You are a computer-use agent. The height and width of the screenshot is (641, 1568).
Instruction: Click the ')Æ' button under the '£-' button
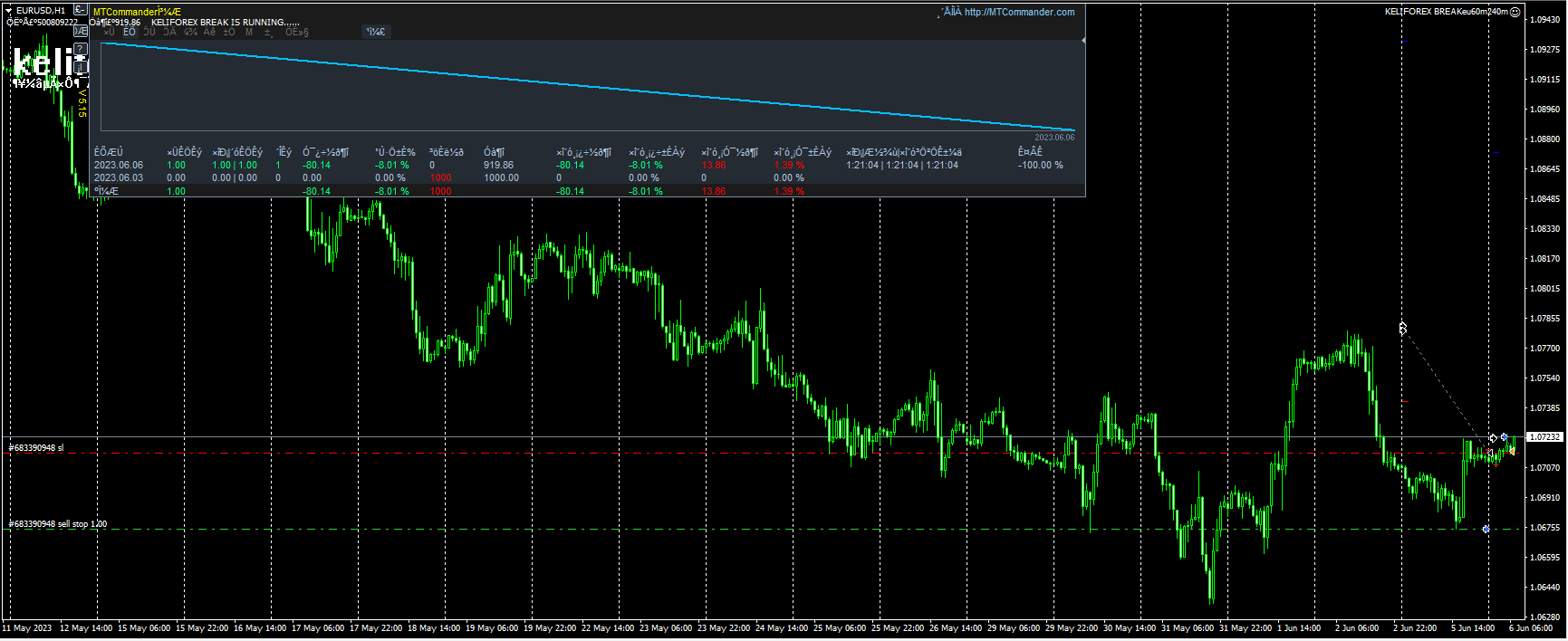(81, 31)
